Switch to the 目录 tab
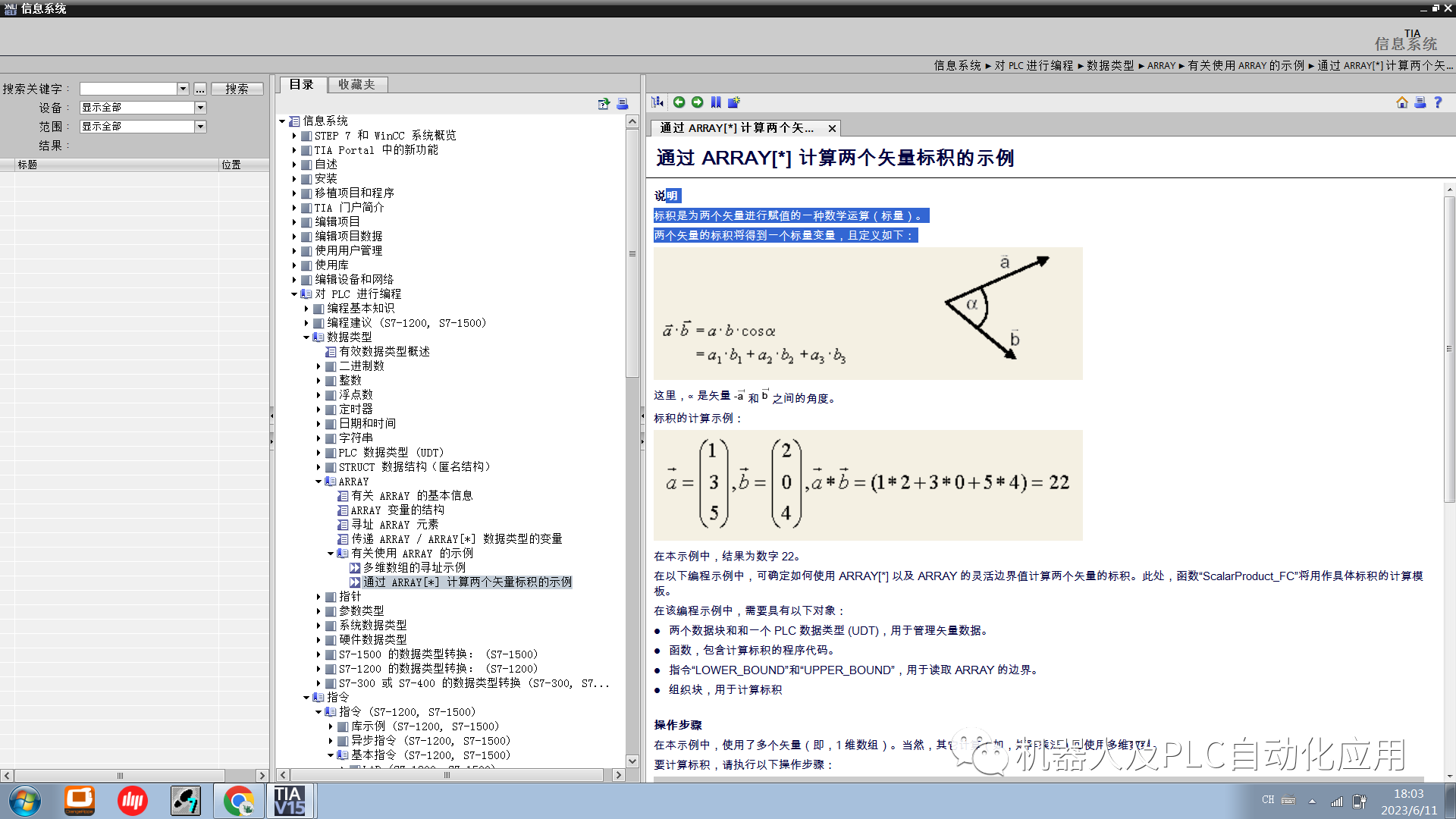This screenshot has width=1456, height=819. coord(302,85)
